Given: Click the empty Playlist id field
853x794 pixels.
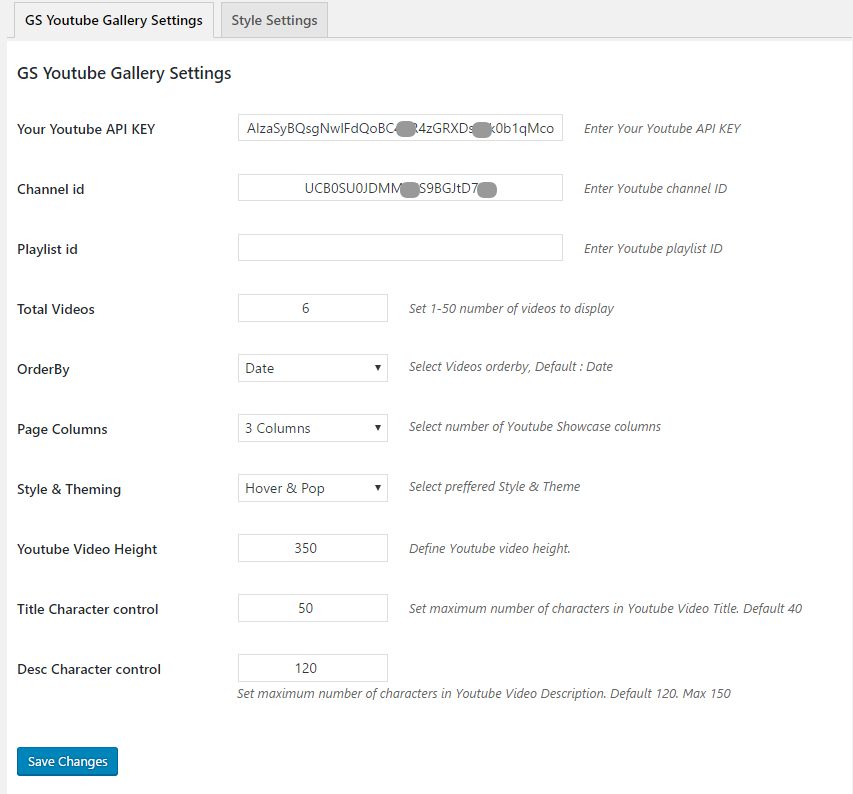Looking at the screenshot, I should tap(400, 247).
